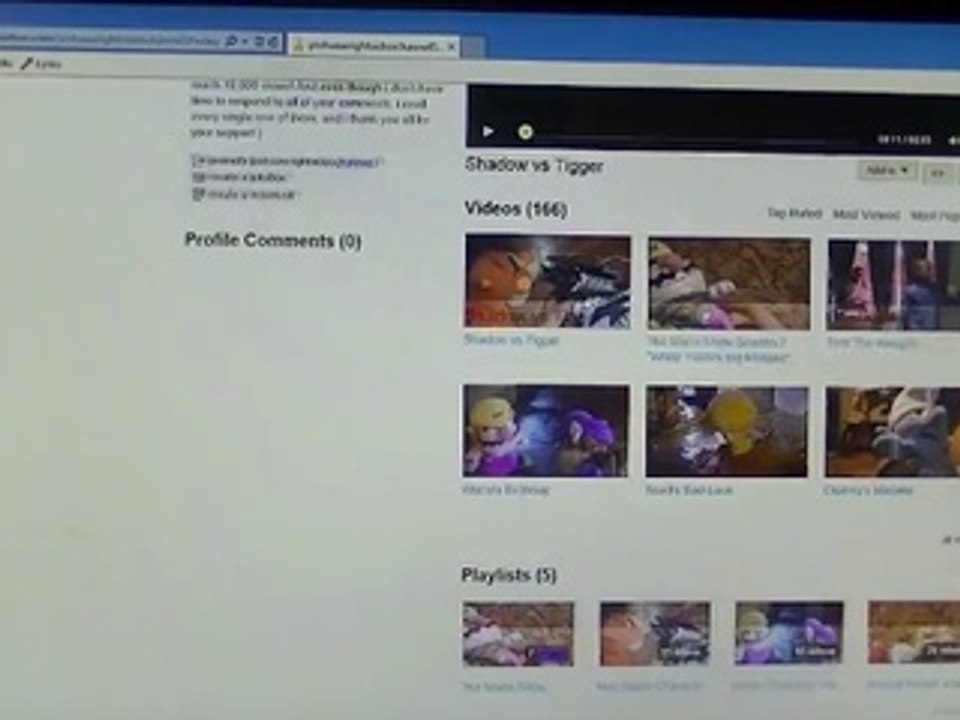Open the Formspring link in the profile description
This screenshot has height=720, width=960.
(288, 162)
